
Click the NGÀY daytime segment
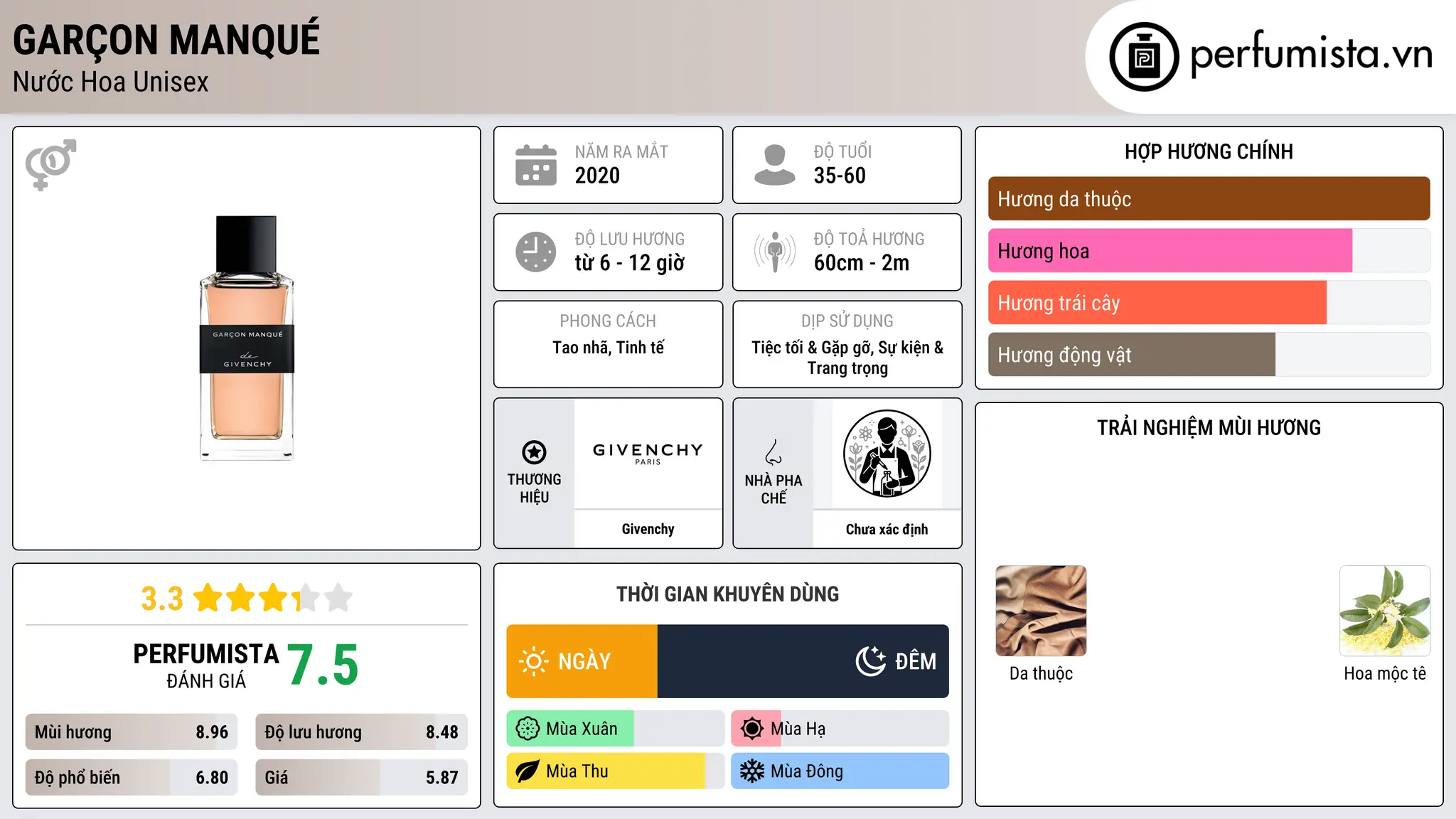[x=582, y=661]
